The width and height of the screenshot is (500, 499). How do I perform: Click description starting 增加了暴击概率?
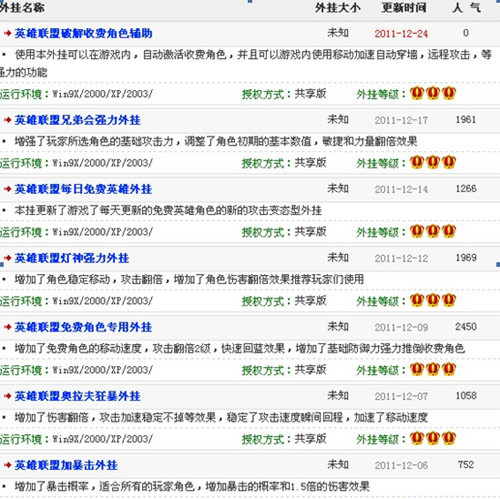[192, 486]
